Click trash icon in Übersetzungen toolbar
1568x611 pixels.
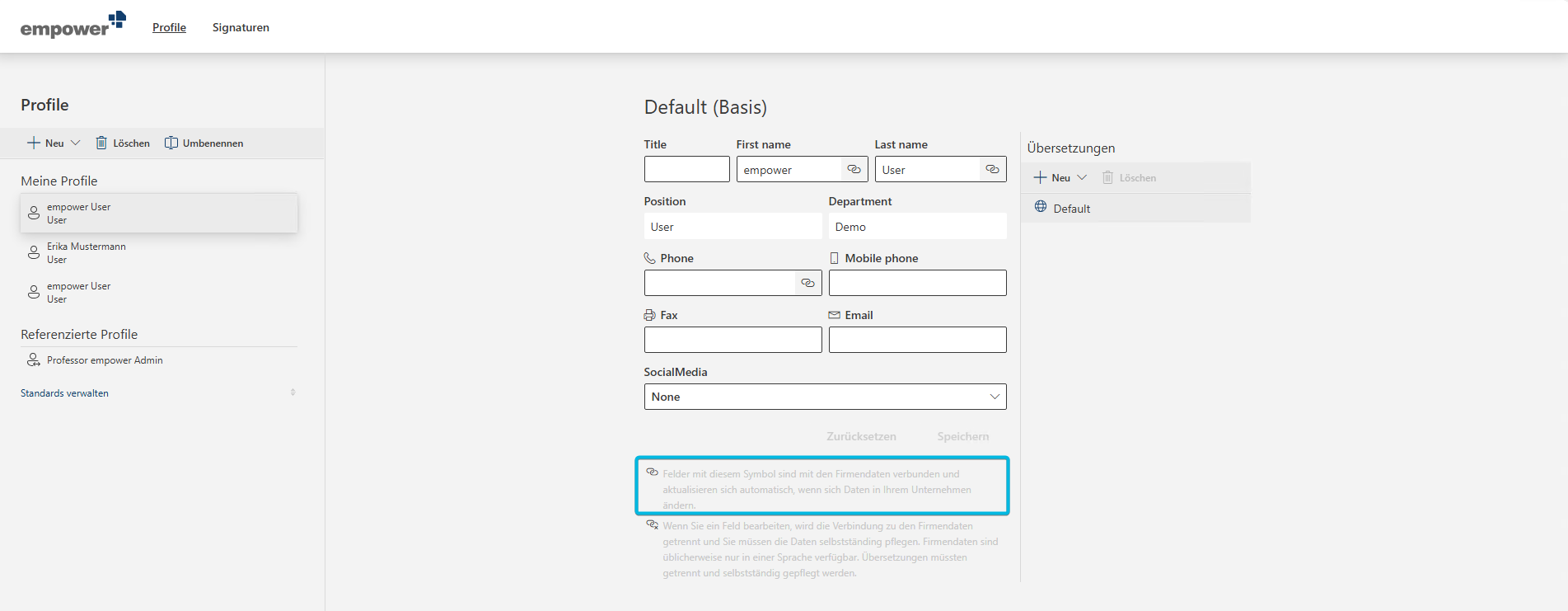[1108, 177]
